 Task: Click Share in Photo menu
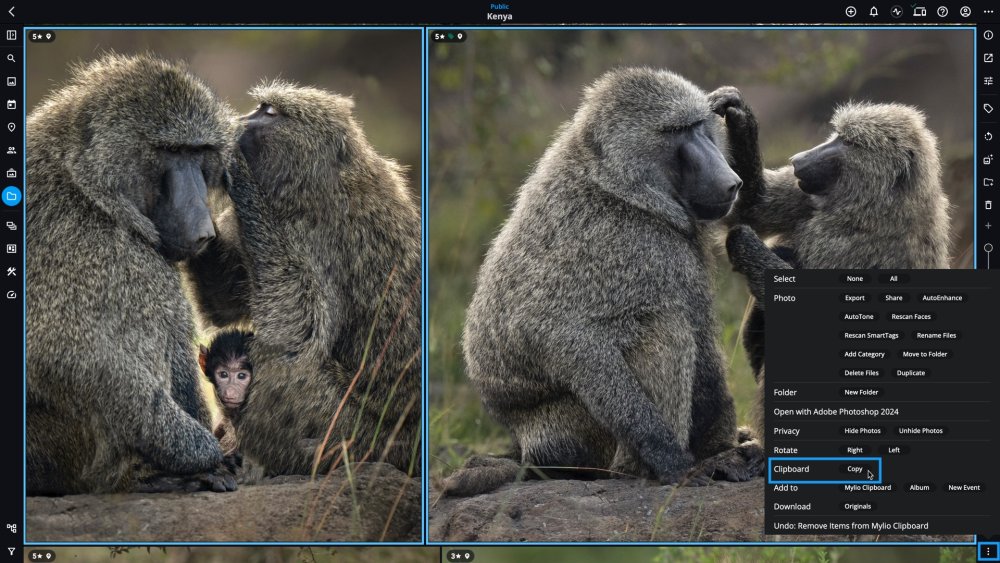click(893, 298)
